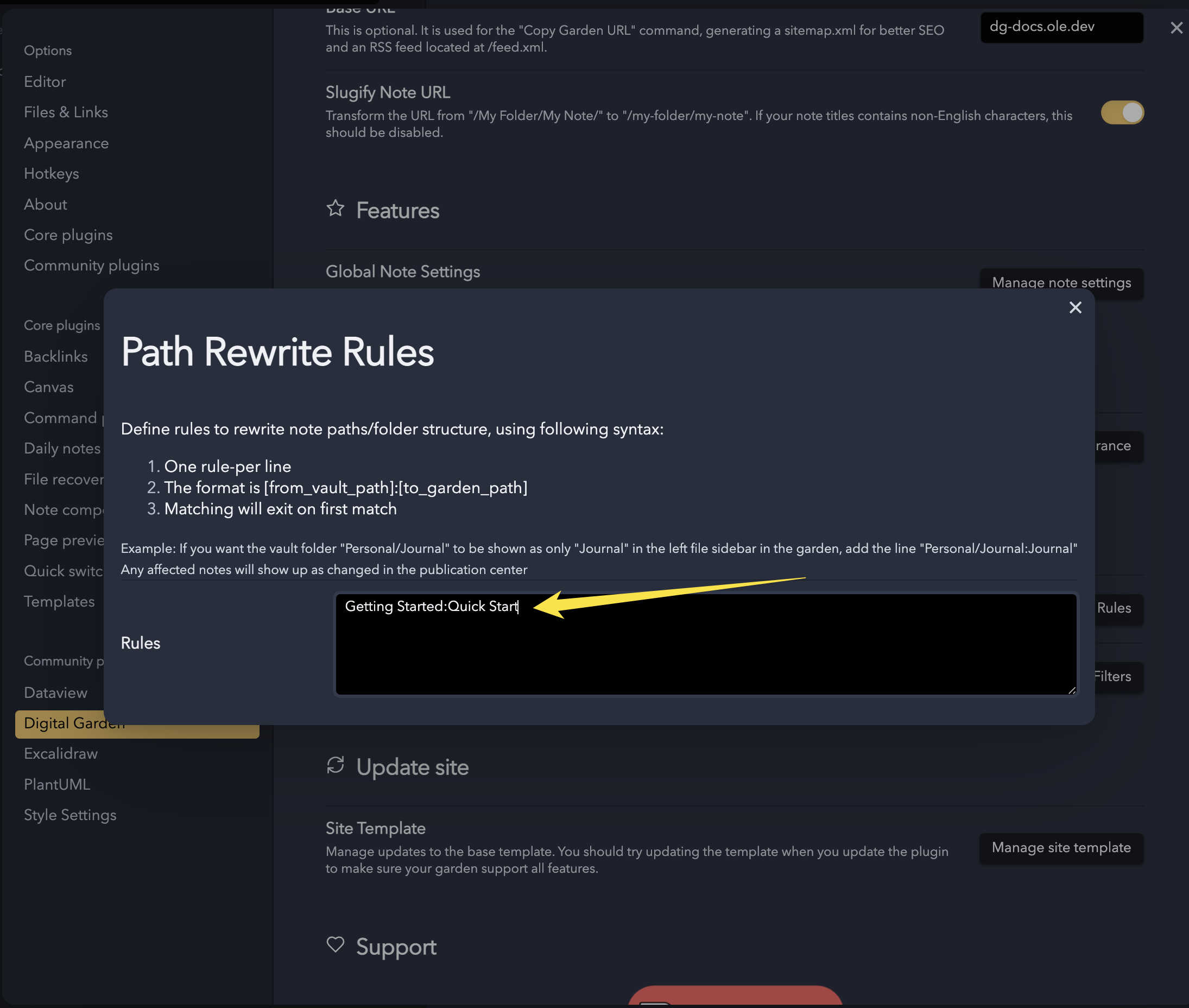Click the Rules textarea resize handle
This screenshot has width=1189, height=1008.
1071,690
